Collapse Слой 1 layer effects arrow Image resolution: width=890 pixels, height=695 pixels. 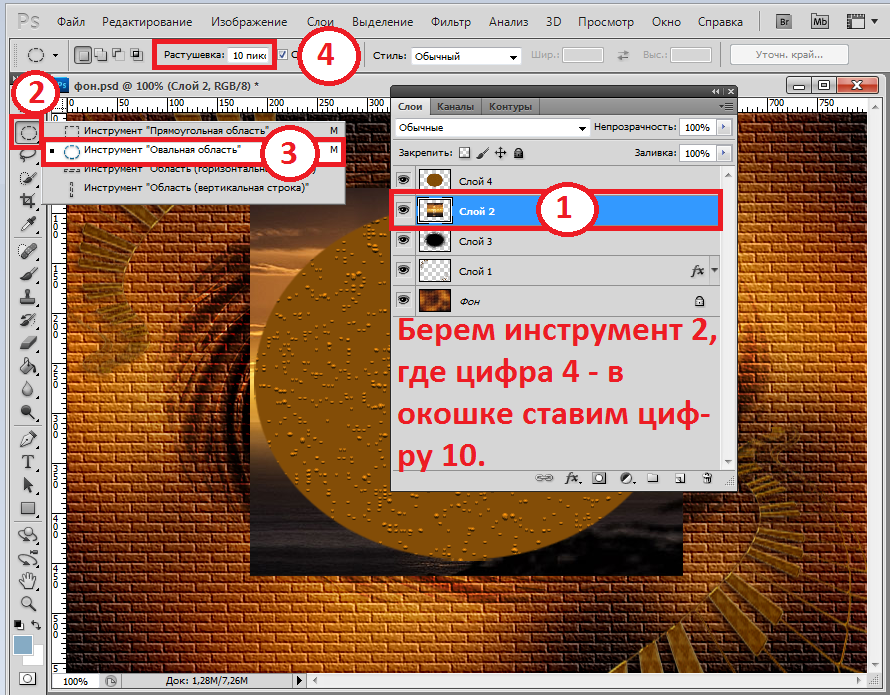[715, 270]
